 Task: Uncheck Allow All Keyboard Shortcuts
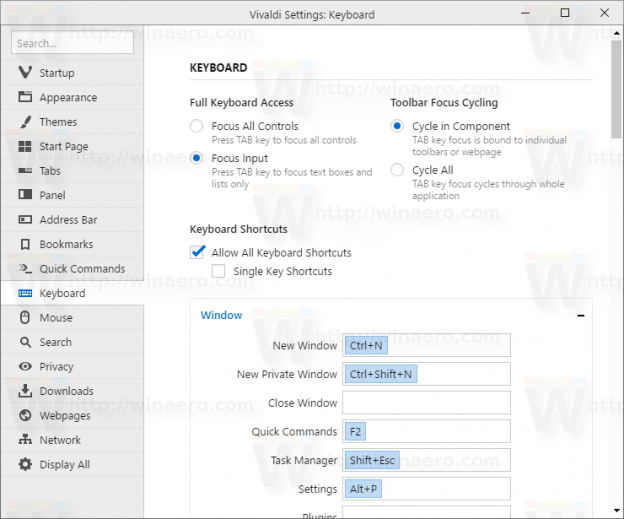[x=197, y=252]
